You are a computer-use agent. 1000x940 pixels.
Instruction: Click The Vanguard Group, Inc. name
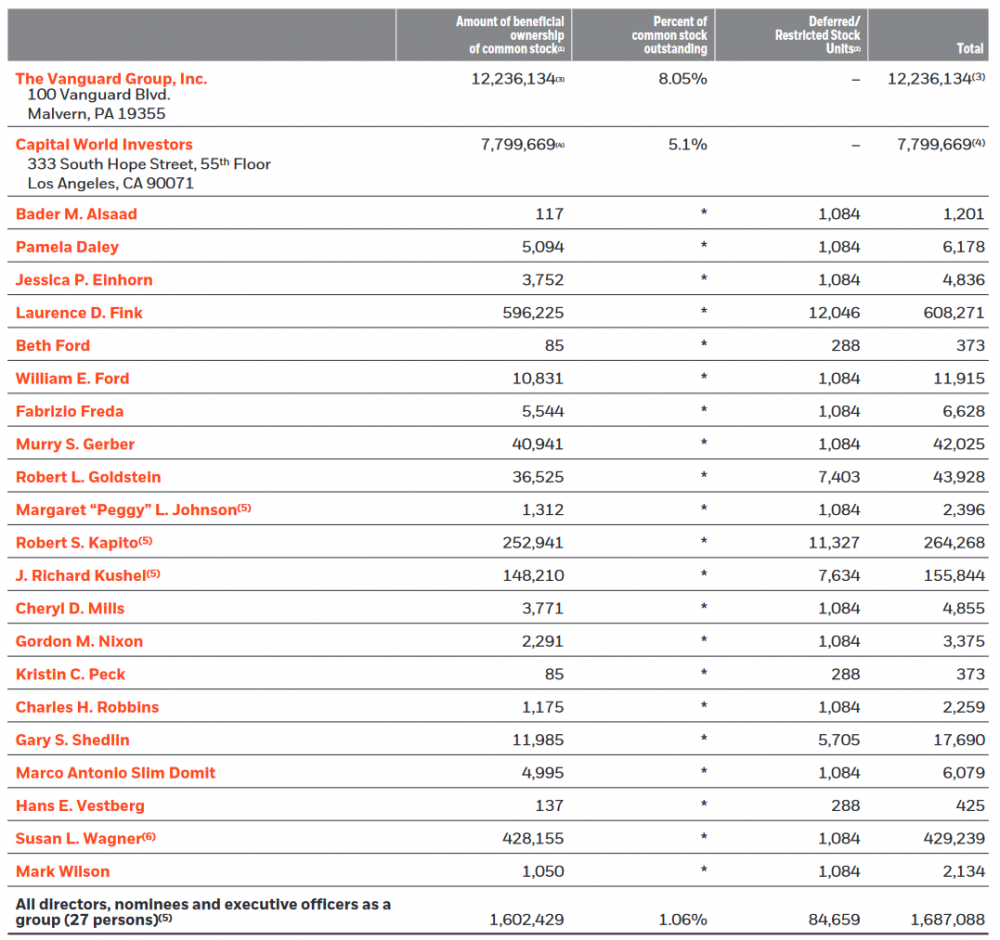pyautogui.click(x=111, y=79)
